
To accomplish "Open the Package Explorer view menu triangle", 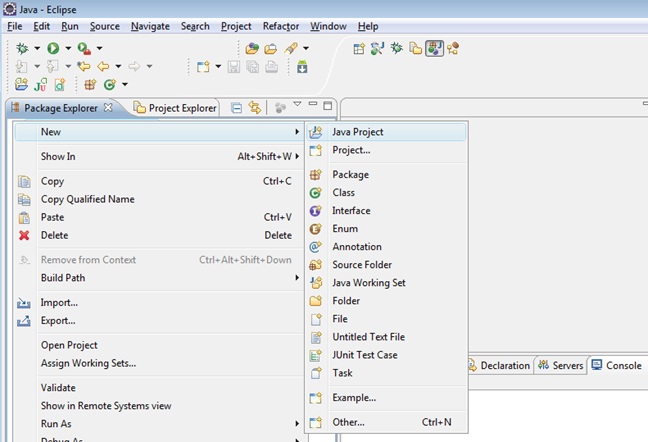I will coord(297,105).
